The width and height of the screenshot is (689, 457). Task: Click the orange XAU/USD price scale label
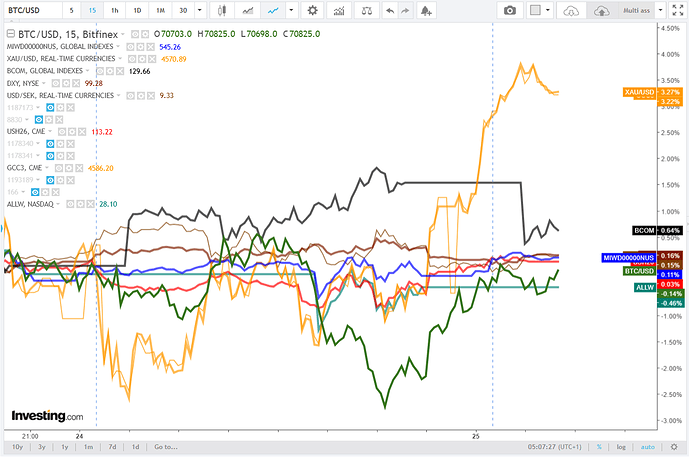pos(639,92)
